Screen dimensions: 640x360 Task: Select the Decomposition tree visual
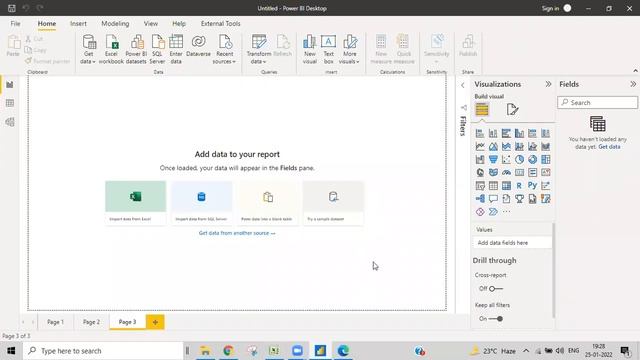tap(480, 199)
